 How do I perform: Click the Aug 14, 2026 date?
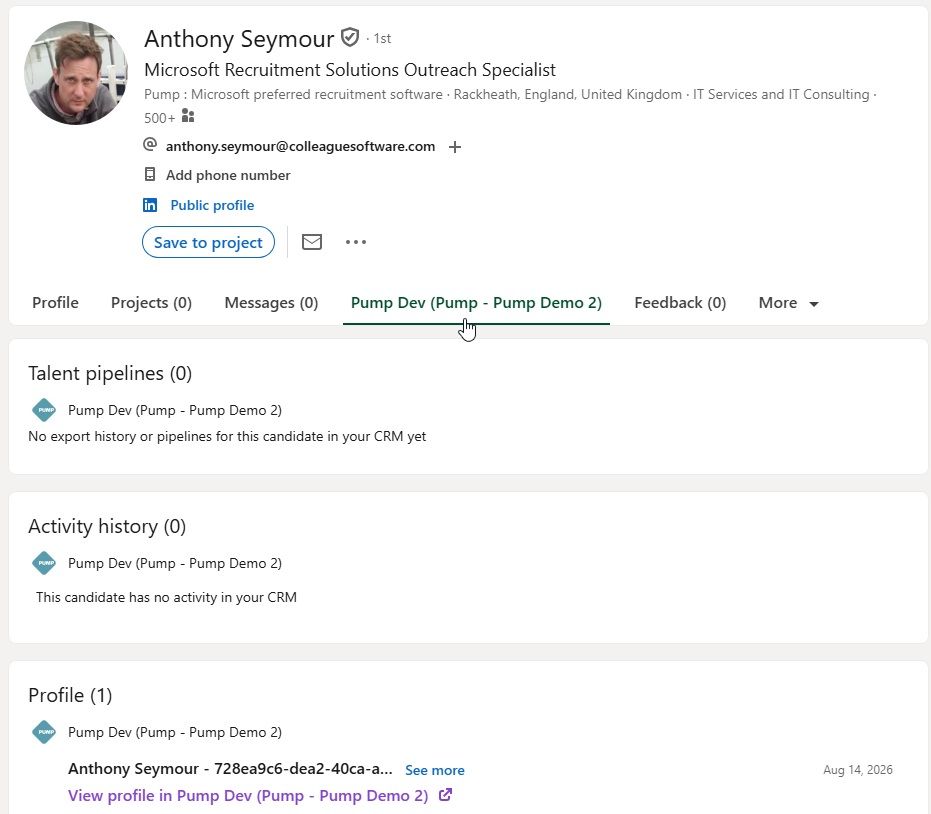(857, 770)
